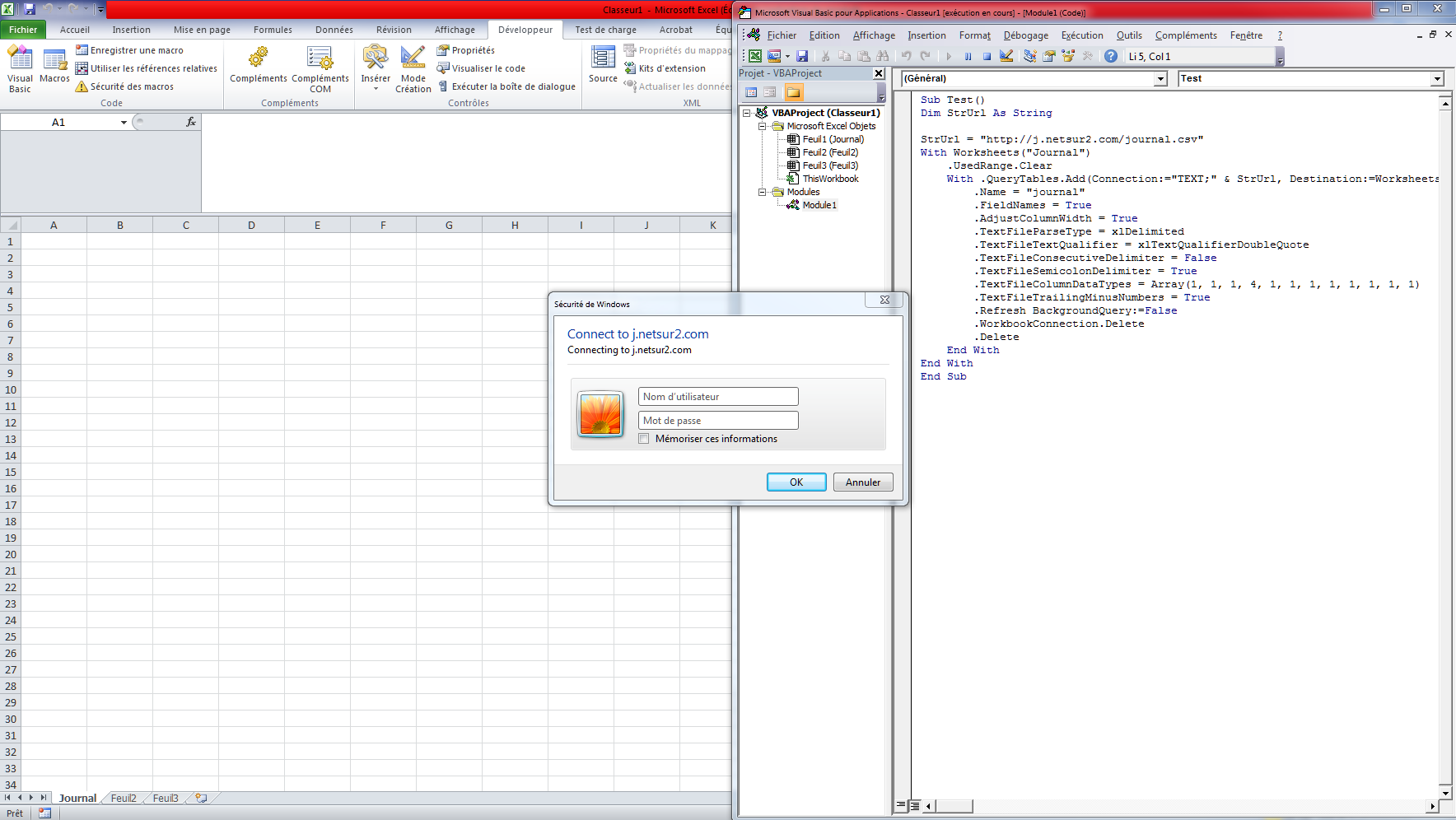Click Visualiser le code
The width and height of the screenshot is (1456, 820).
click(x=481, y=68)
